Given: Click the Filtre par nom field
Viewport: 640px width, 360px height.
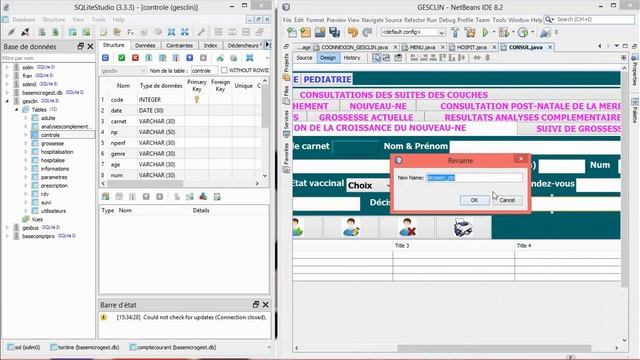Looking at the screenshot, I should 48,58.
